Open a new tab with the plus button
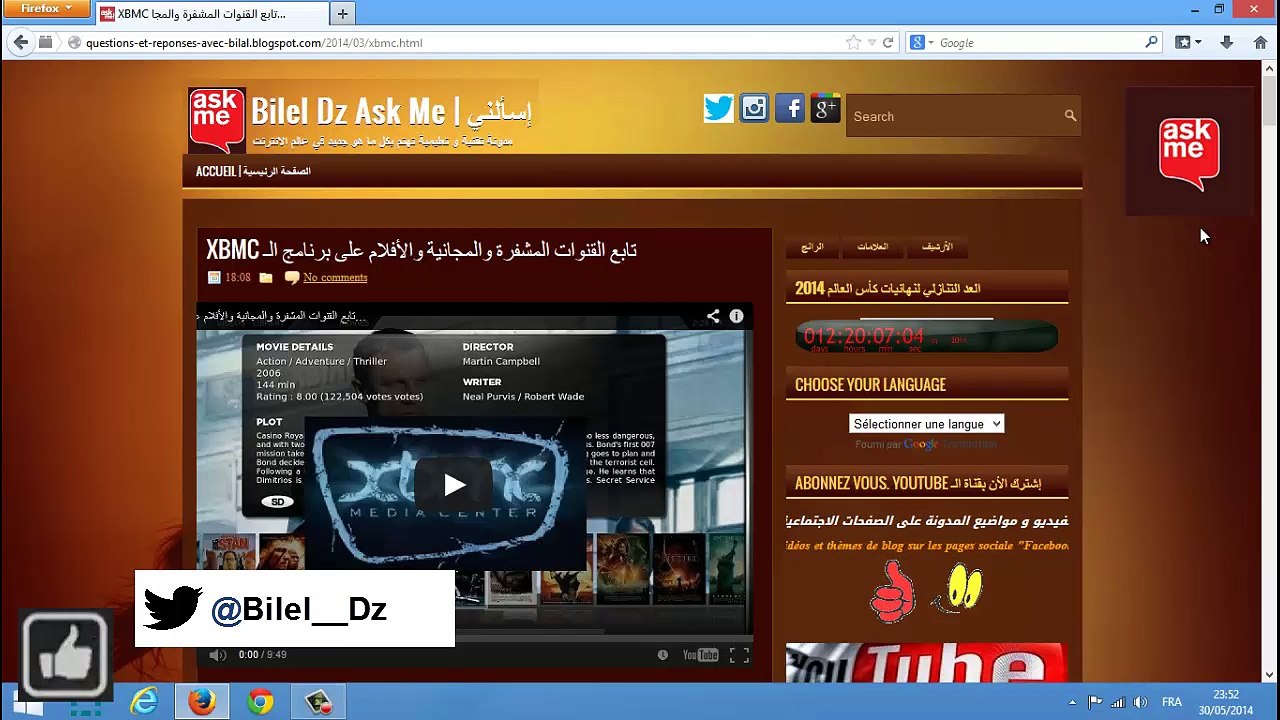1280x720 pixels. (342, 14)
